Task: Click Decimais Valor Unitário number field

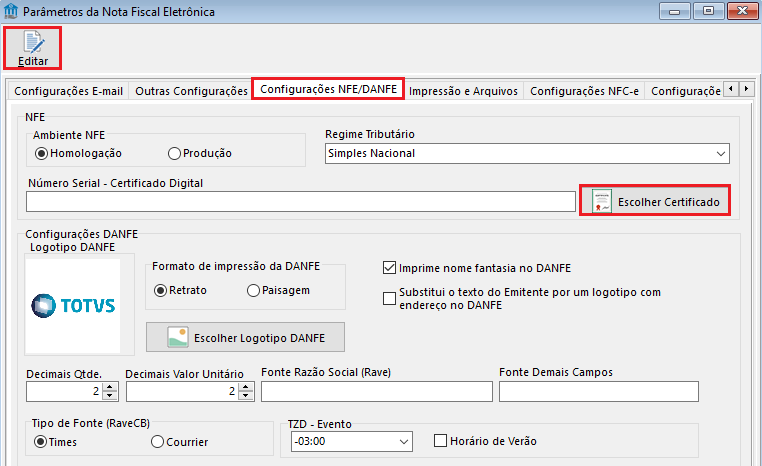Action: point(183,391)
